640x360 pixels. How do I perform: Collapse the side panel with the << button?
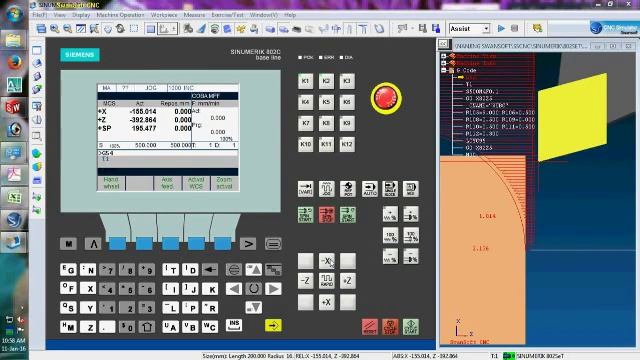pos(443,44)
